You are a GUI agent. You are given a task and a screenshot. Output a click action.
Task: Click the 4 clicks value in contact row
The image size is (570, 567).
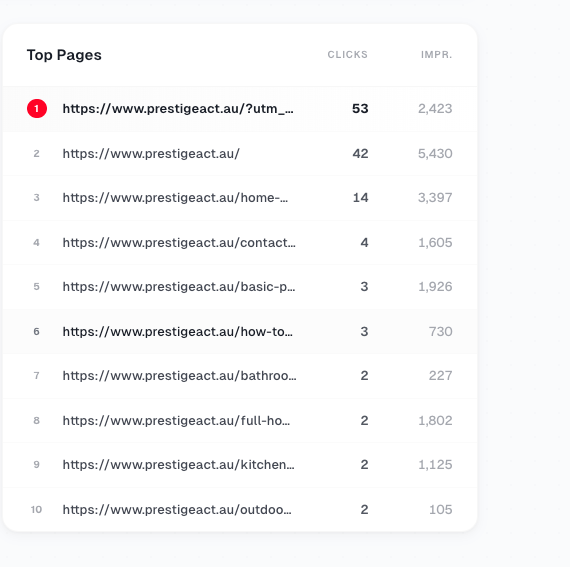(364, 242)
